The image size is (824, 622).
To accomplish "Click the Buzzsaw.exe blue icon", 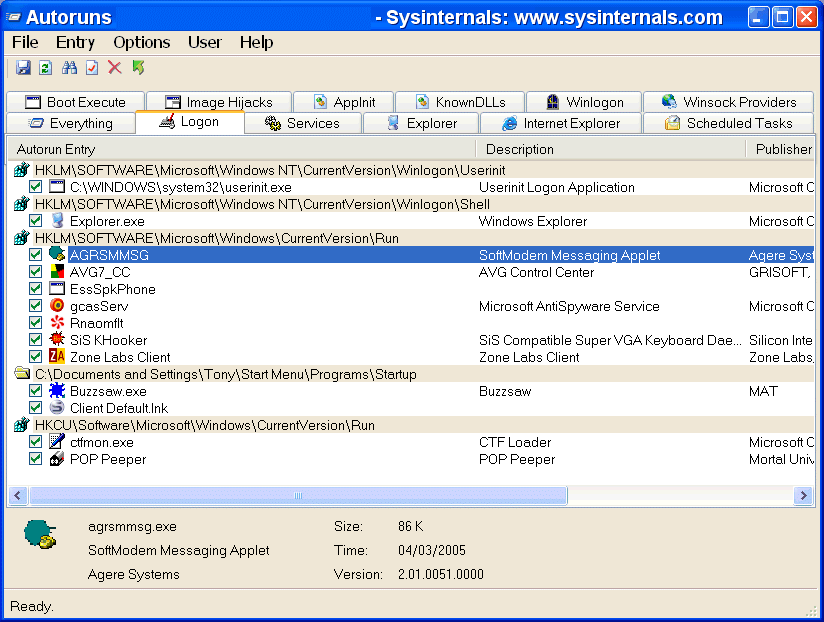I will pos(57,390).
